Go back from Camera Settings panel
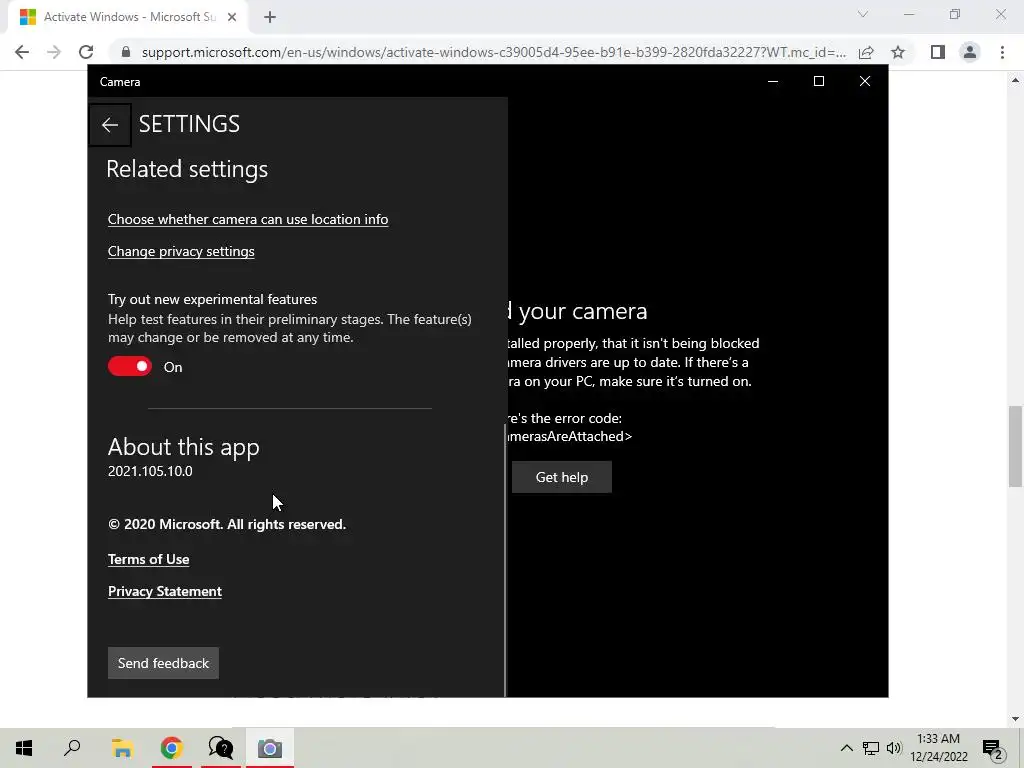 tap(110, 125)
